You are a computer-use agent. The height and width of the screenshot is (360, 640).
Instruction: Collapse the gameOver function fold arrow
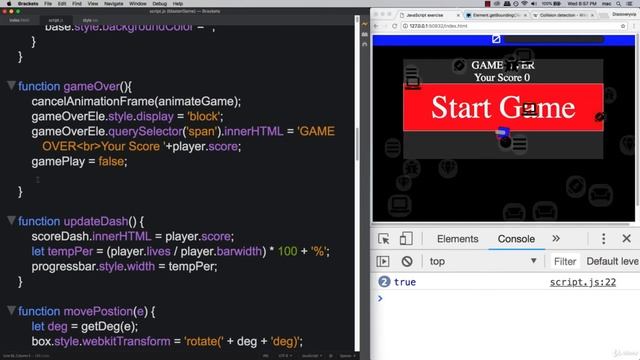click(x=11, y=85)
